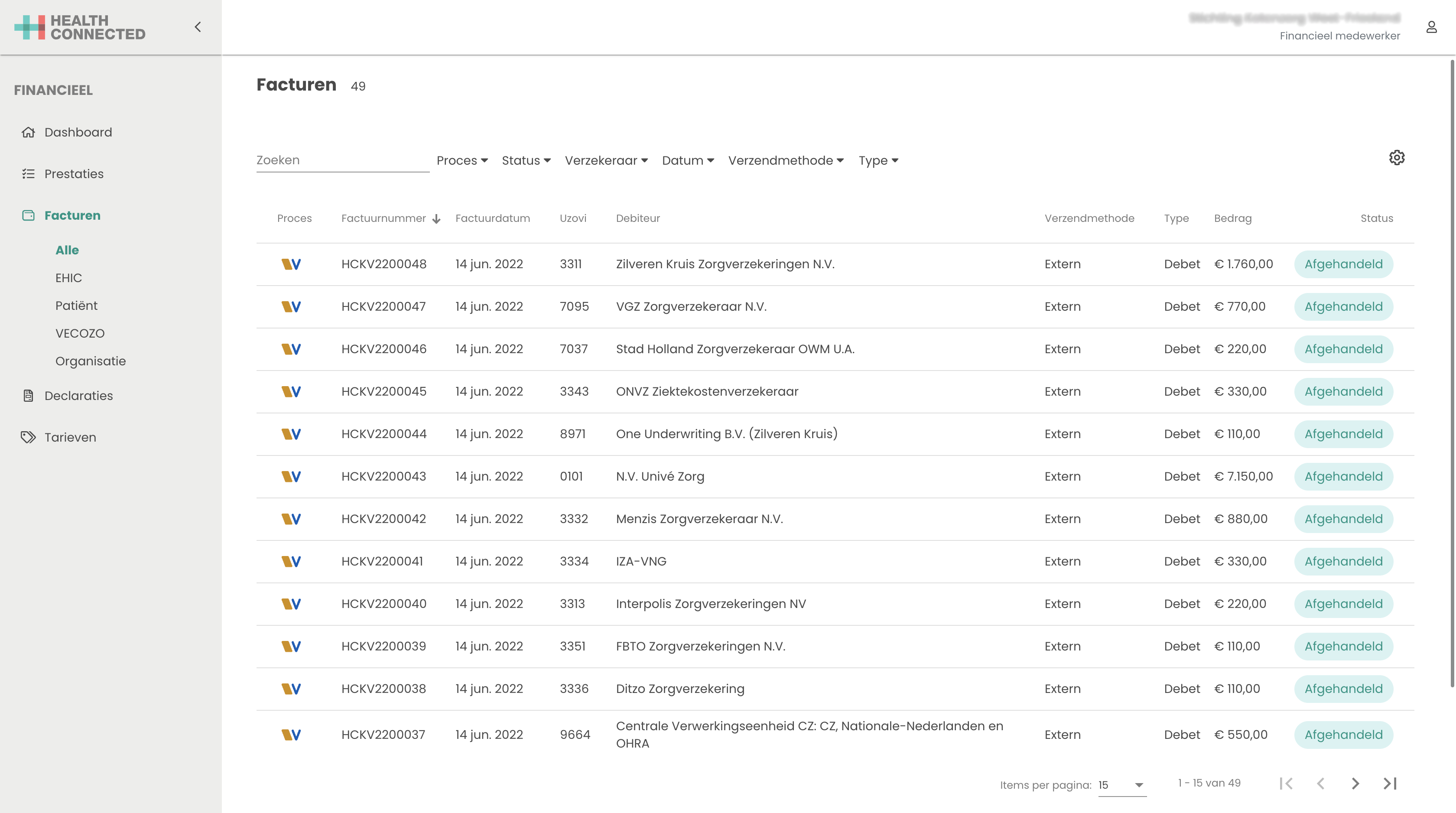Focus the Zoeken search field

coord(342,160)
